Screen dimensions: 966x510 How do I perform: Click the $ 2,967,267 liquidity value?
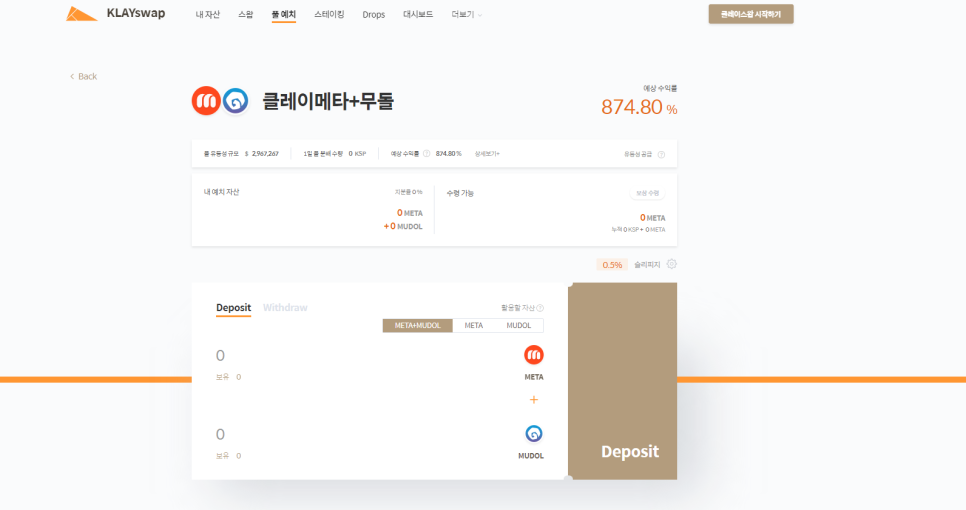point(262,153)
